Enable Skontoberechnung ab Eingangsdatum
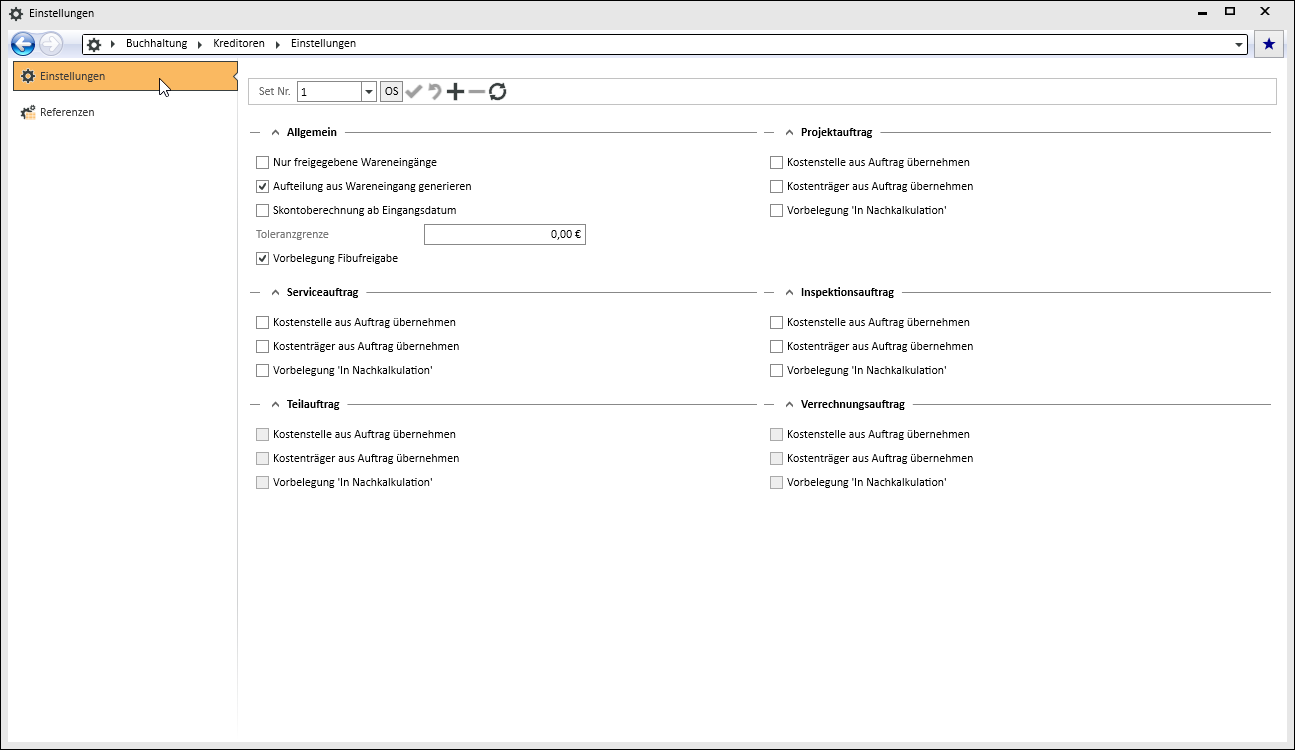Viewport: 1295px width, 750px height. click(x=263, y=210)
